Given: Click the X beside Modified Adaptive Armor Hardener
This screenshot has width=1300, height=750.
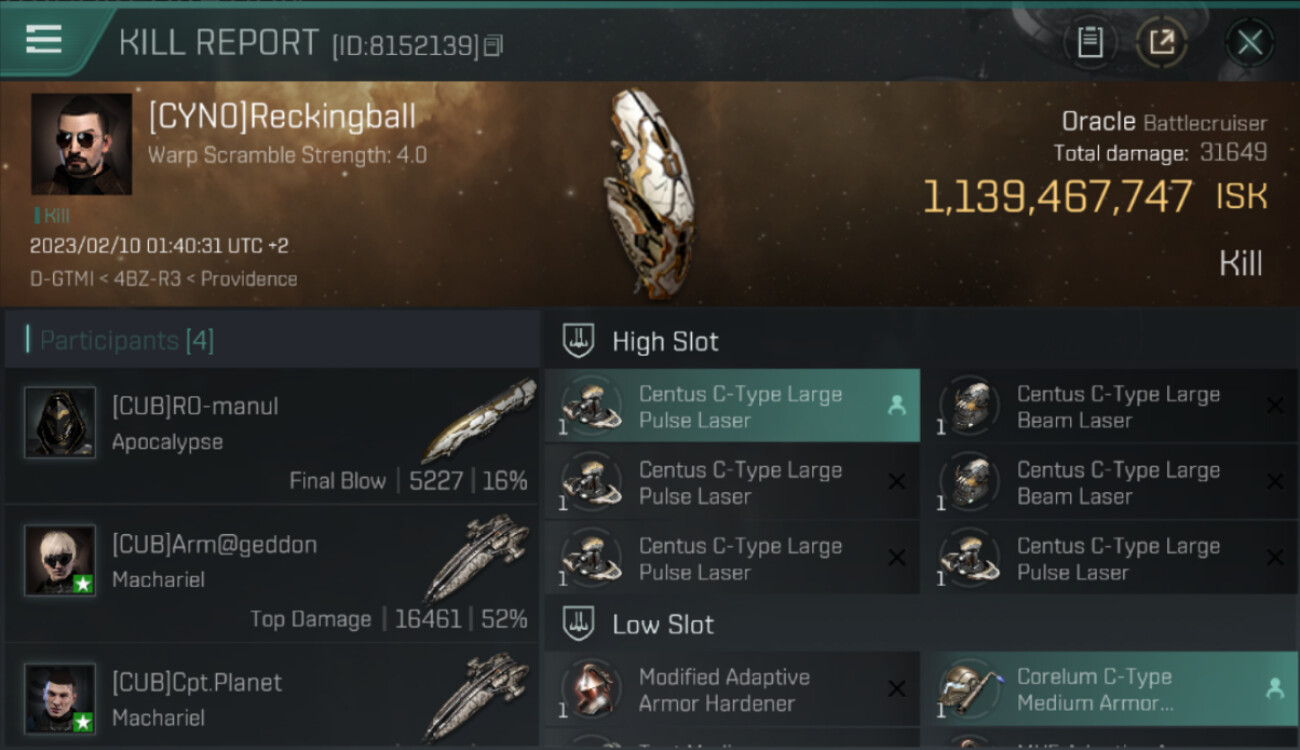Looking at the screenshot, I should click(897, 688).
